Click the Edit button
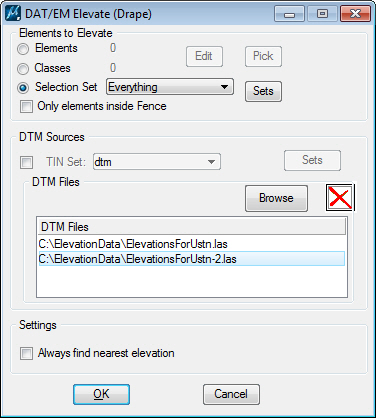The width and height of the screenshot is (376, 418). coord(204,56)
